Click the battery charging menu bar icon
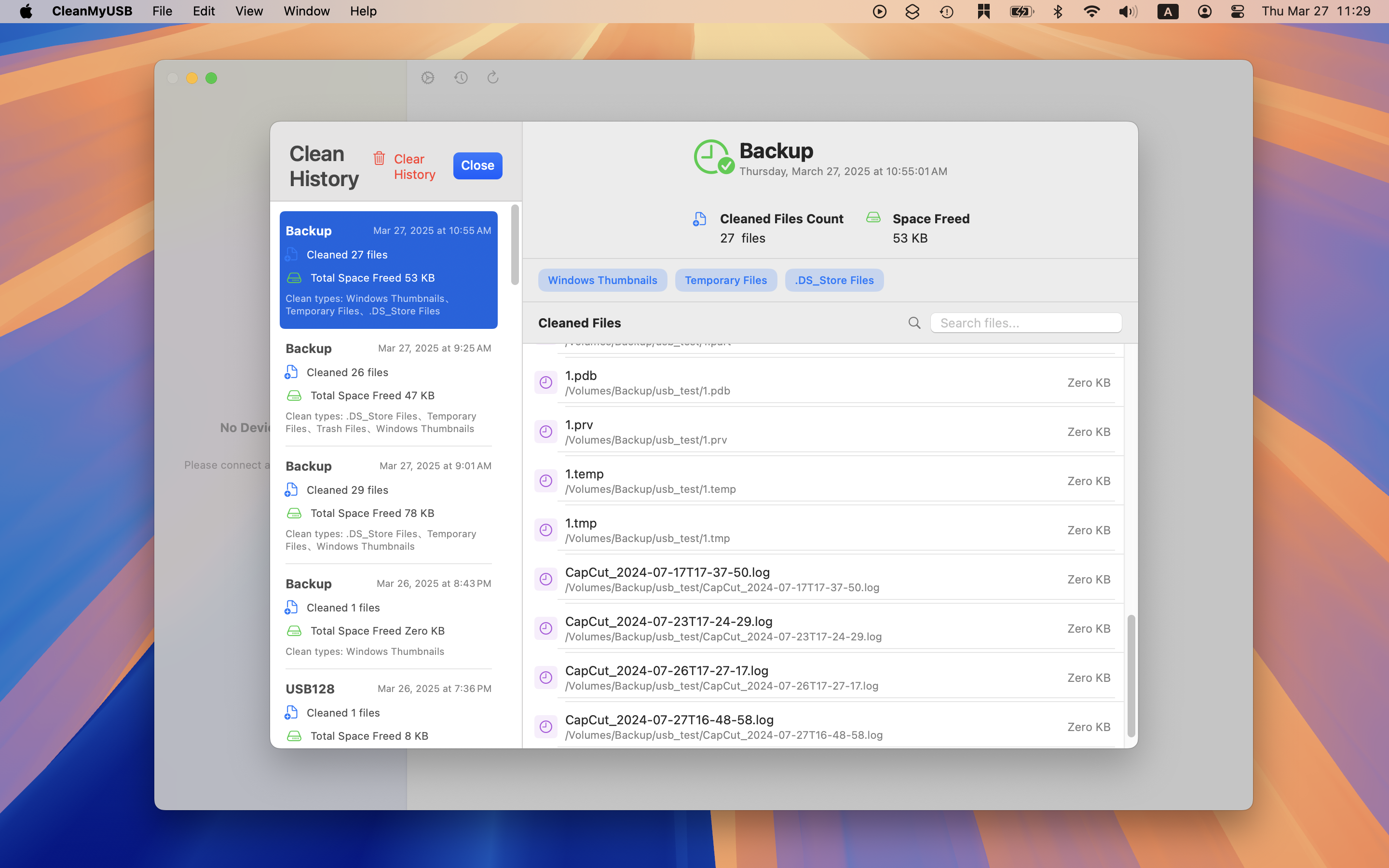This screenshot has height=868, width=1389. 1021,12
